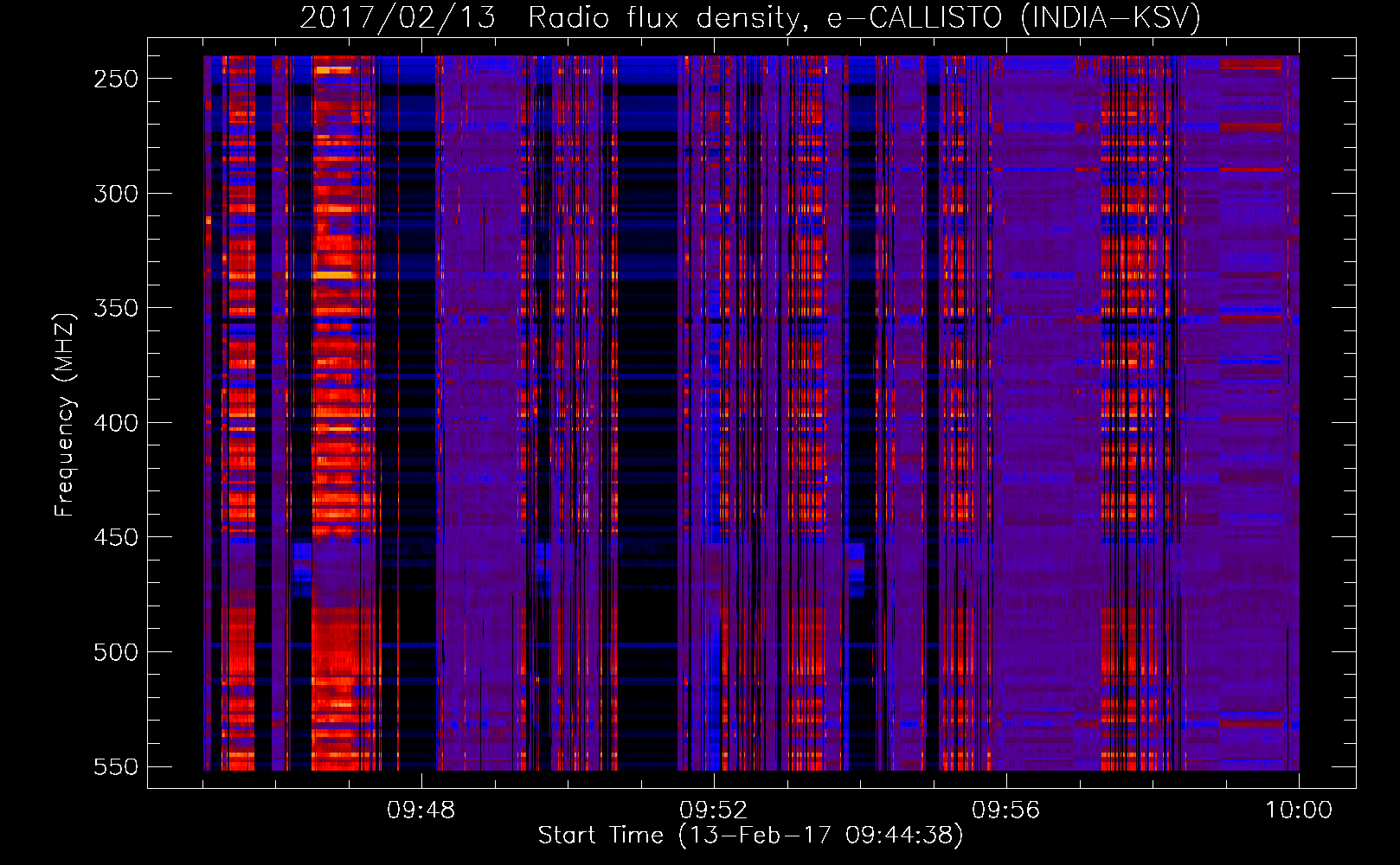Click the 550 frequency tick label
This screenshot has height=865, width=1400.
pos(116,766)
